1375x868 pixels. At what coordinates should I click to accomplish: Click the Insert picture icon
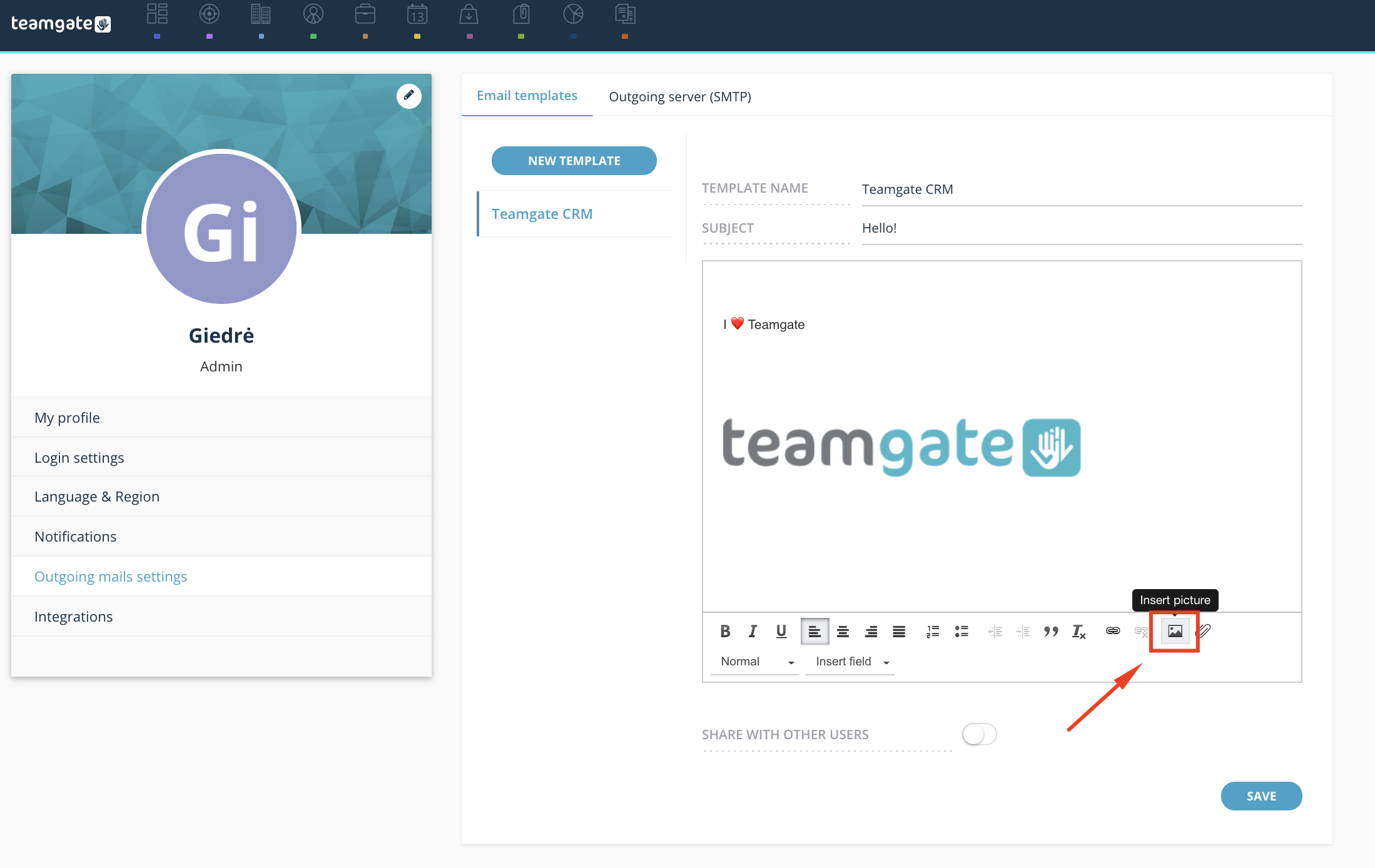1175,631
